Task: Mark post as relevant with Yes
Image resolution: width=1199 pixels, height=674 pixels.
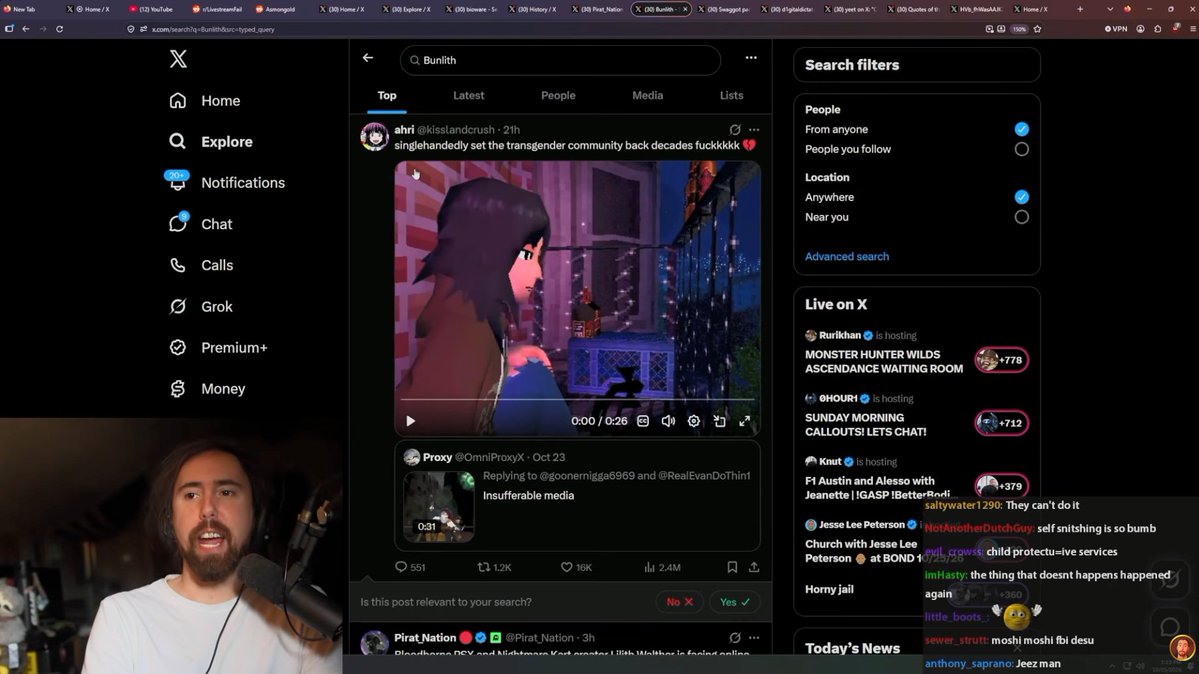Action: pyautogui.click(x=735, y=602)
